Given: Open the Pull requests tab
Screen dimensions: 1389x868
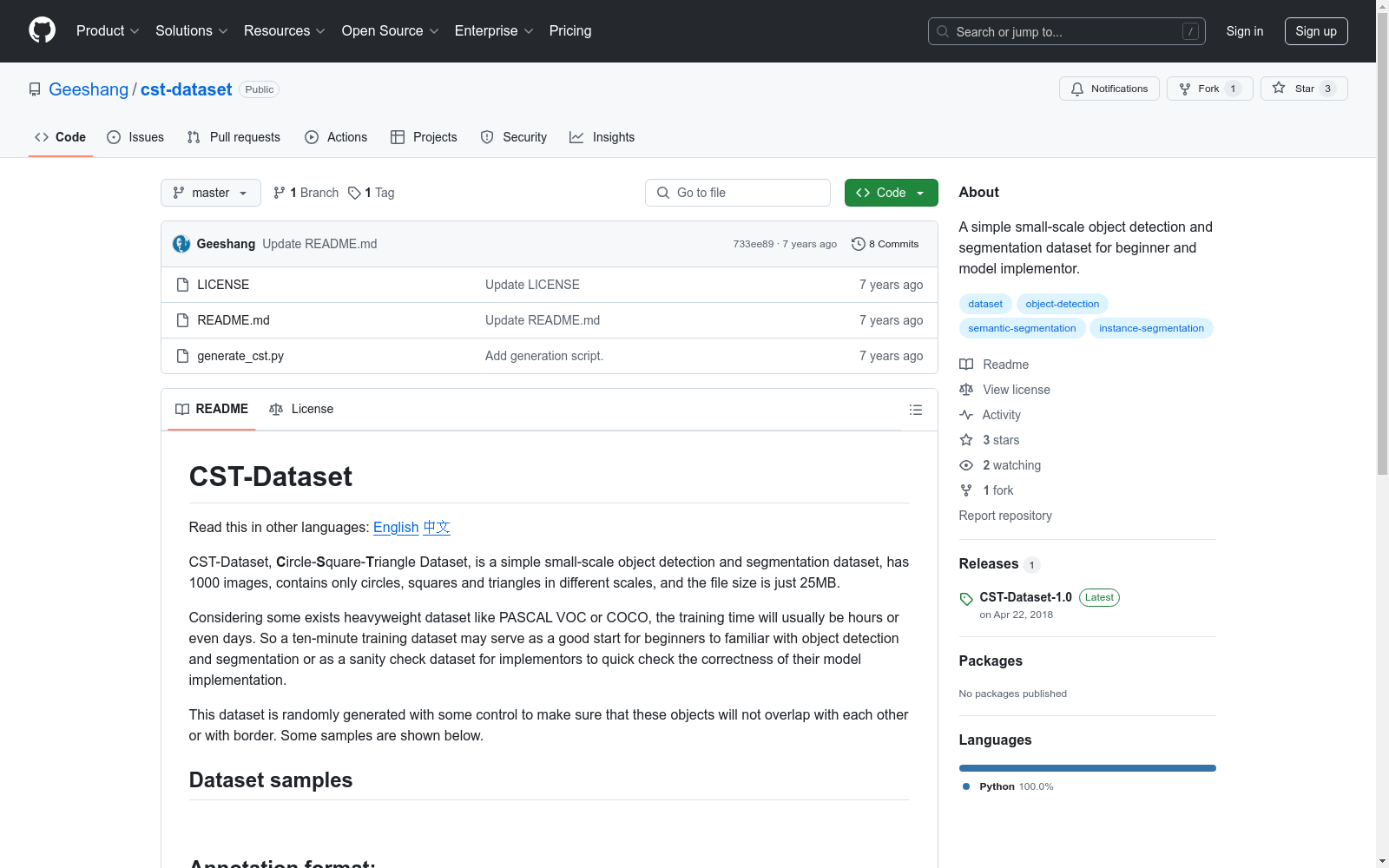Looking at the screenshot, I should (x=234, y=137).
